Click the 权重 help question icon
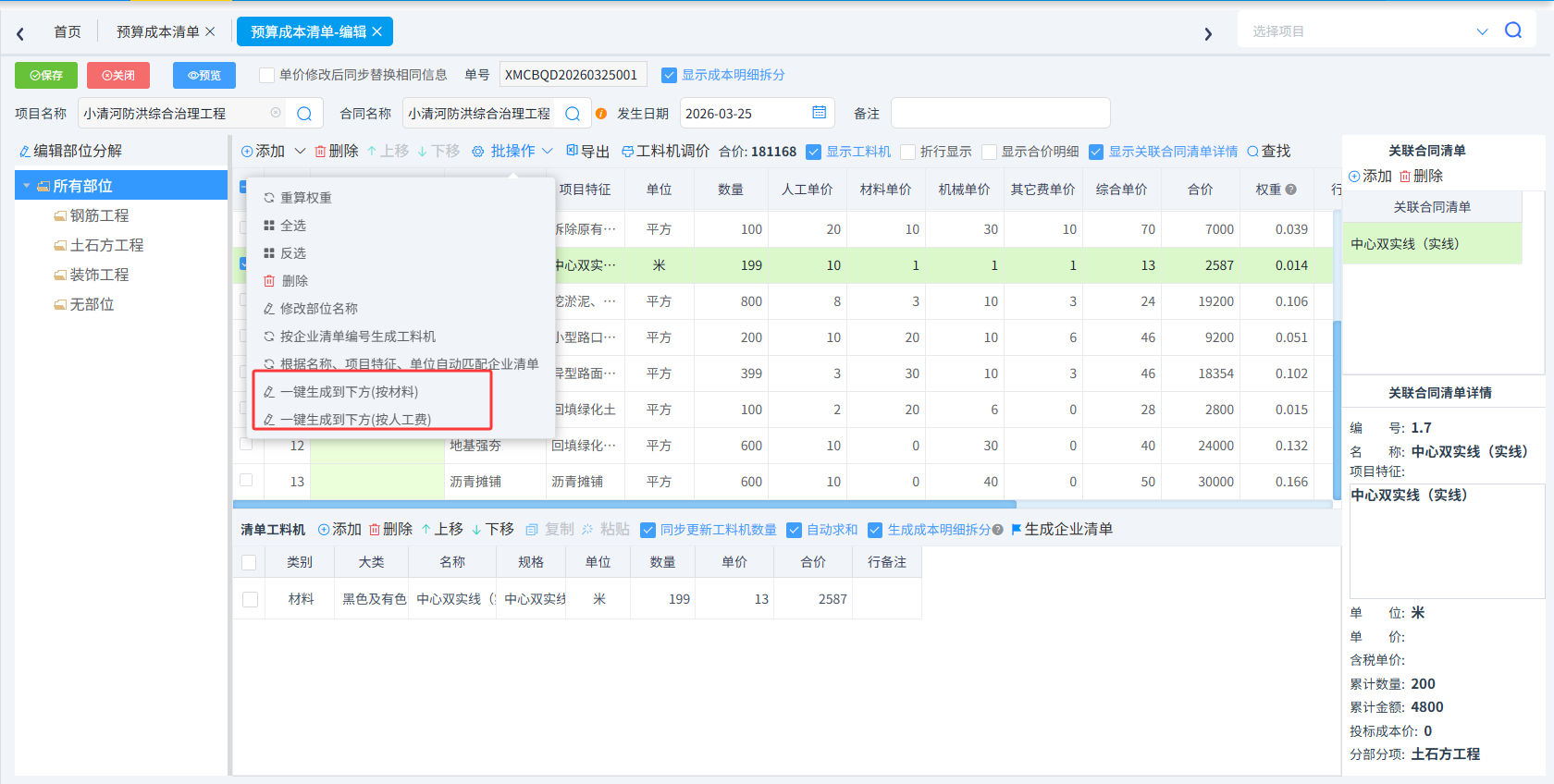The height and width of the screenshot is (784, 1554). (x=1291, y=190)
